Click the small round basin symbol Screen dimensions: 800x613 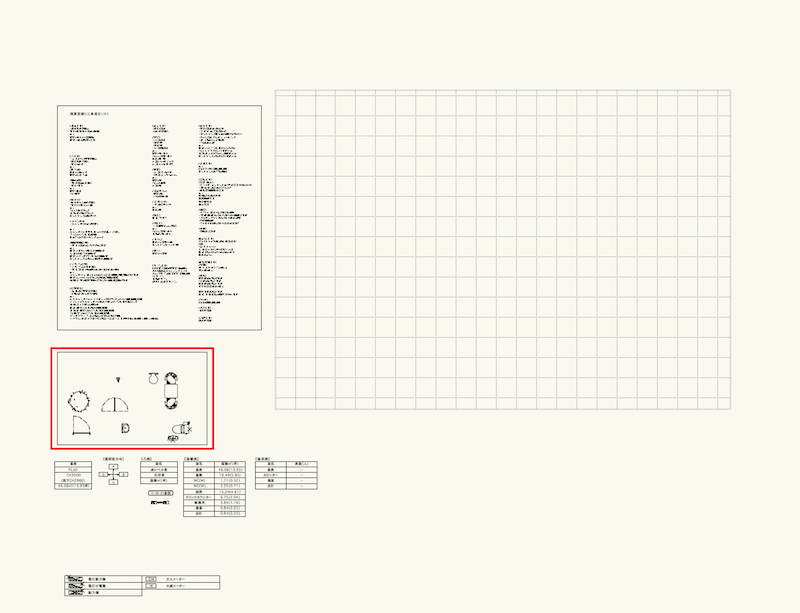coord(153,377)
